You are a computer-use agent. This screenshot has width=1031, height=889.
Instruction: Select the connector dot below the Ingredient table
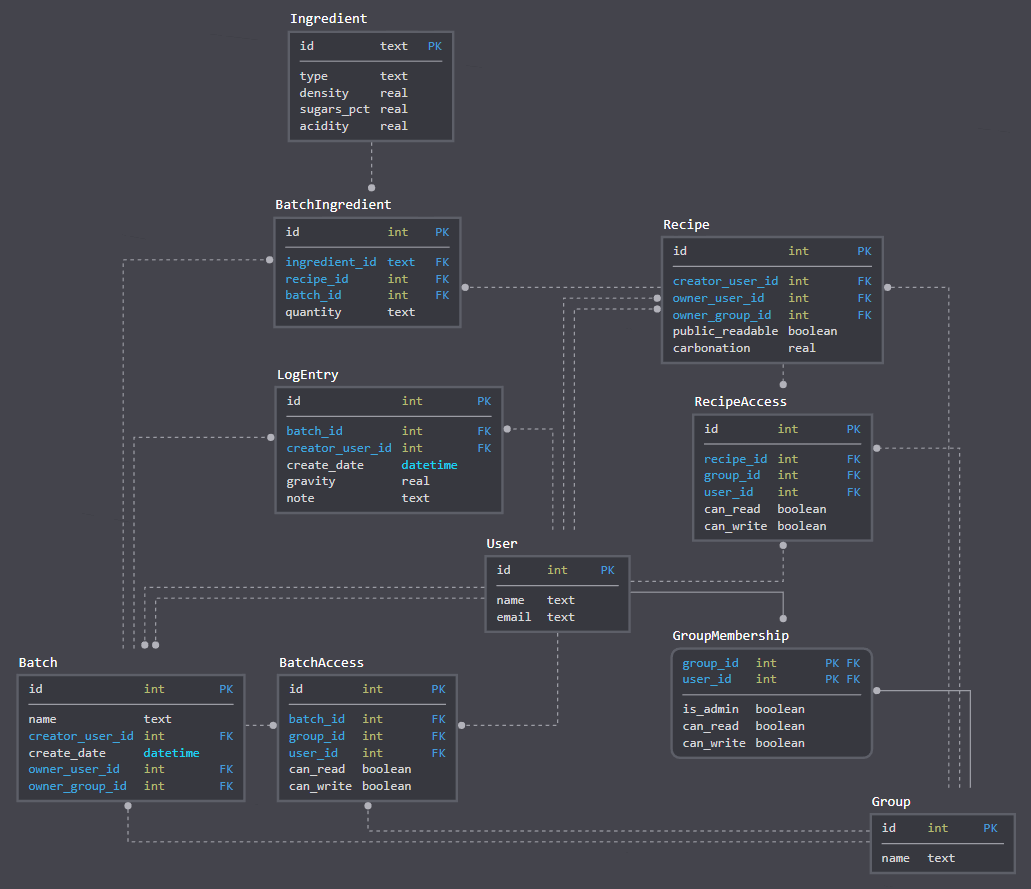point(371,187)
